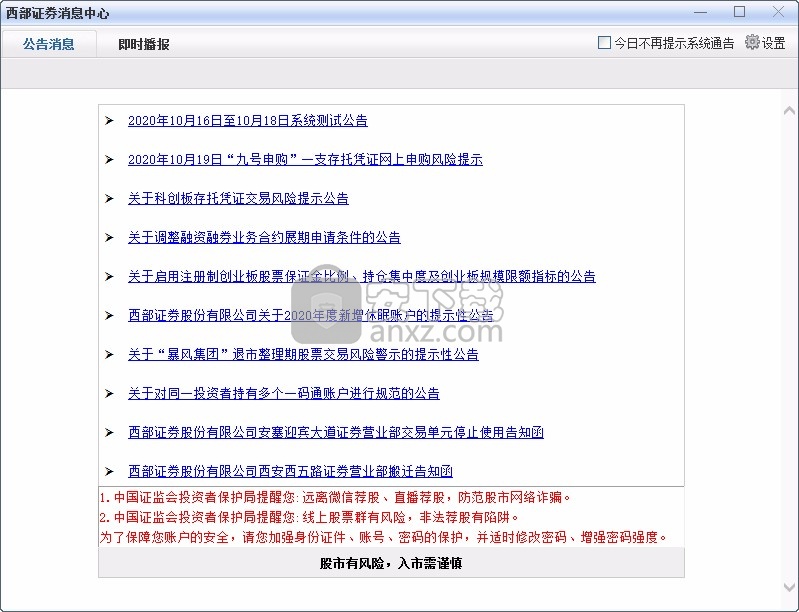Image resolution: width=799 pixels, height=612 pixels.
Task: Open the 2020年度新增休眠账户 提示性公告 link
Action: tap(310, 315)
